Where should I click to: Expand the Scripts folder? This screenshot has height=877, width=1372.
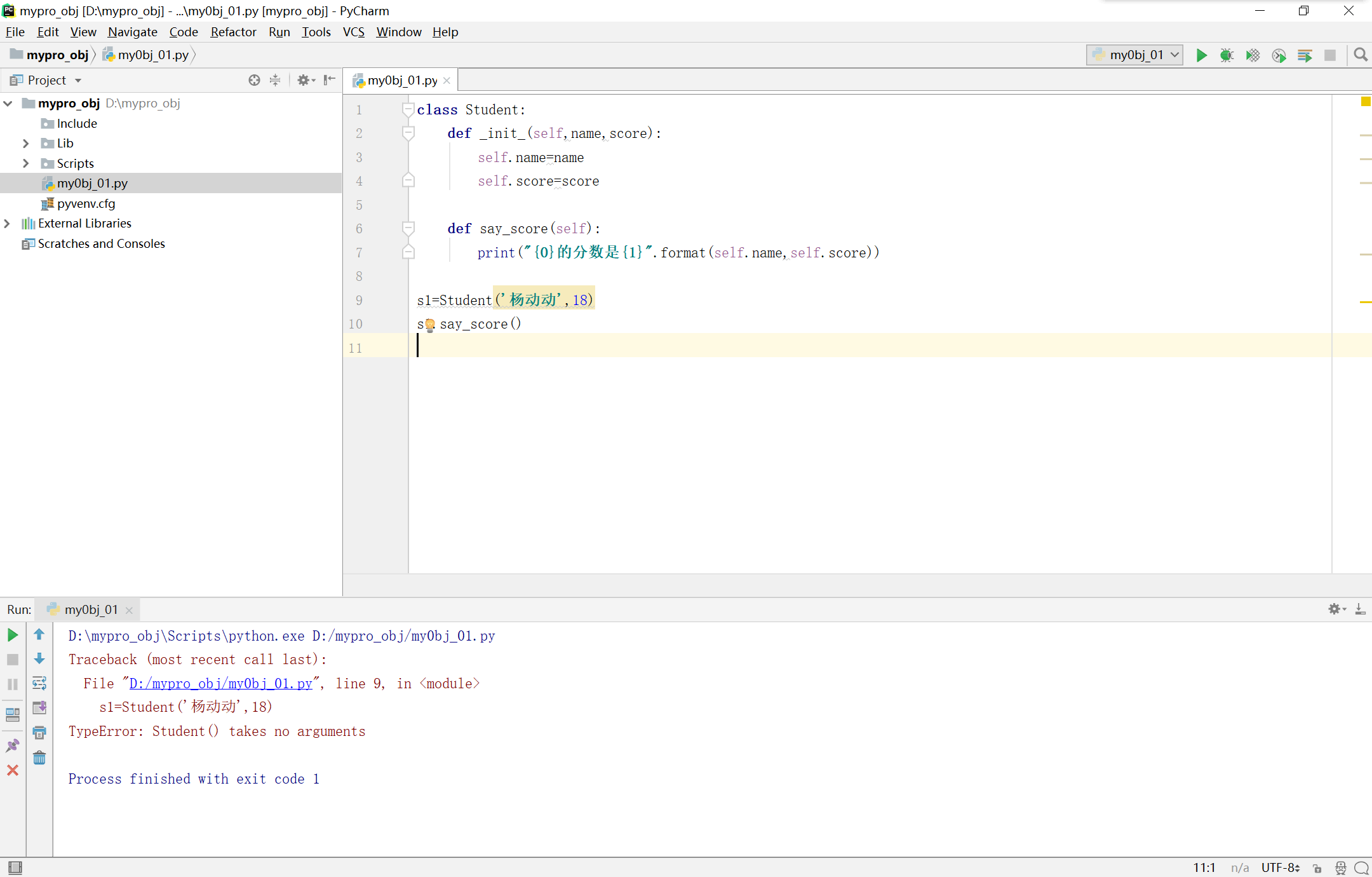tap(26, 163)
